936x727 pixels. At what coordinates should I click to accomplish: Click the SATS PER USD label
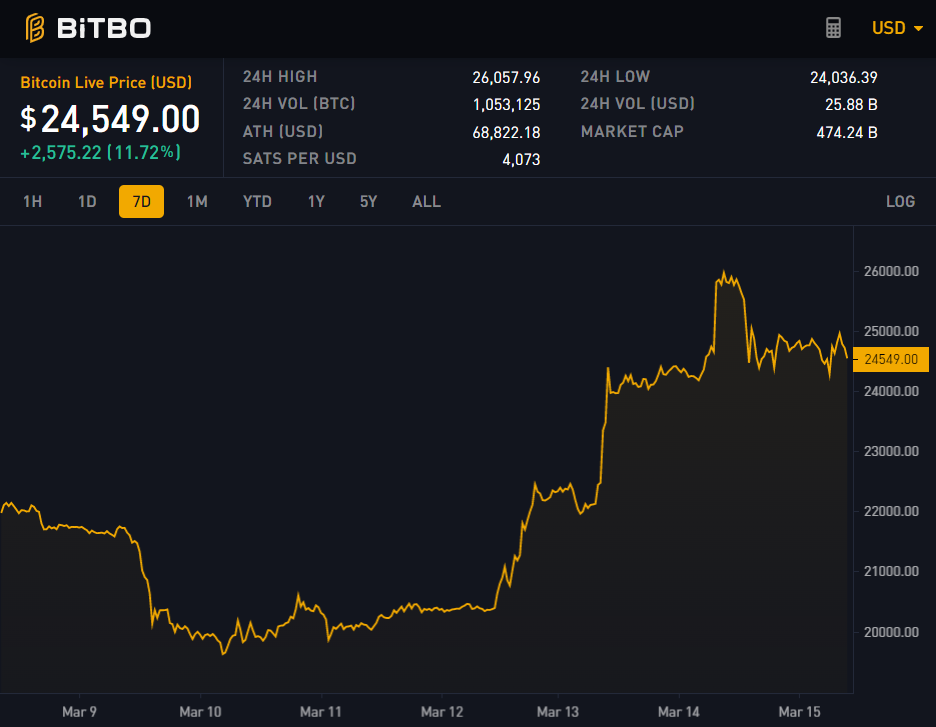click(300, 159)
